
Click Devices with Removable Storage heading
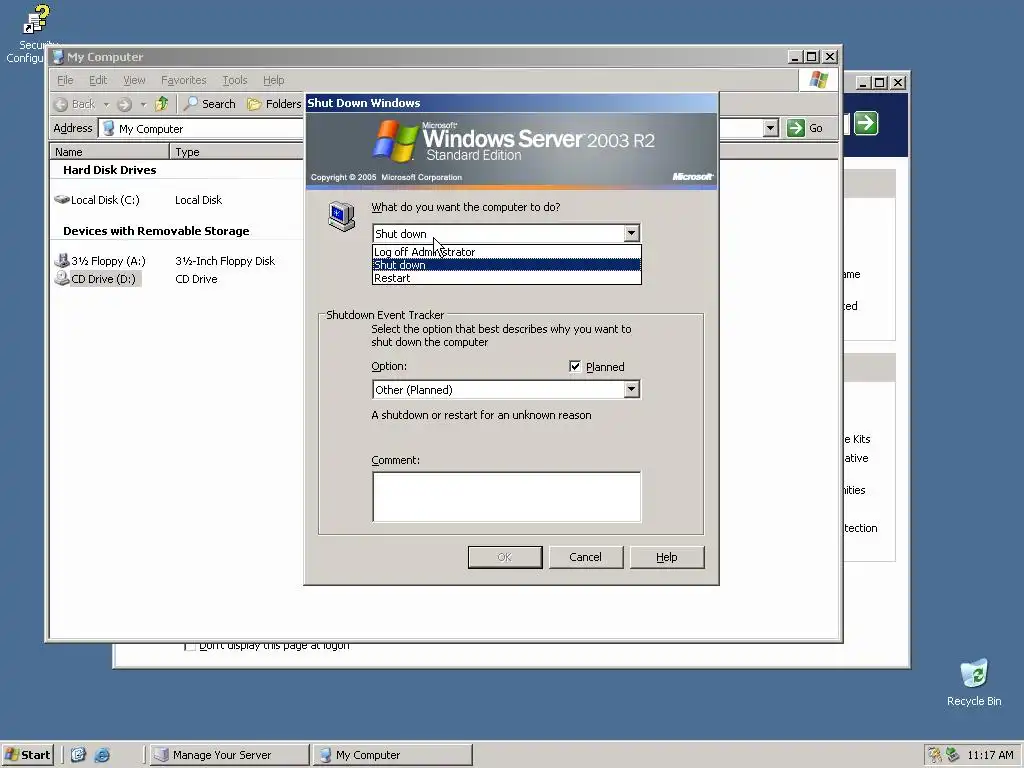point(156,231)
